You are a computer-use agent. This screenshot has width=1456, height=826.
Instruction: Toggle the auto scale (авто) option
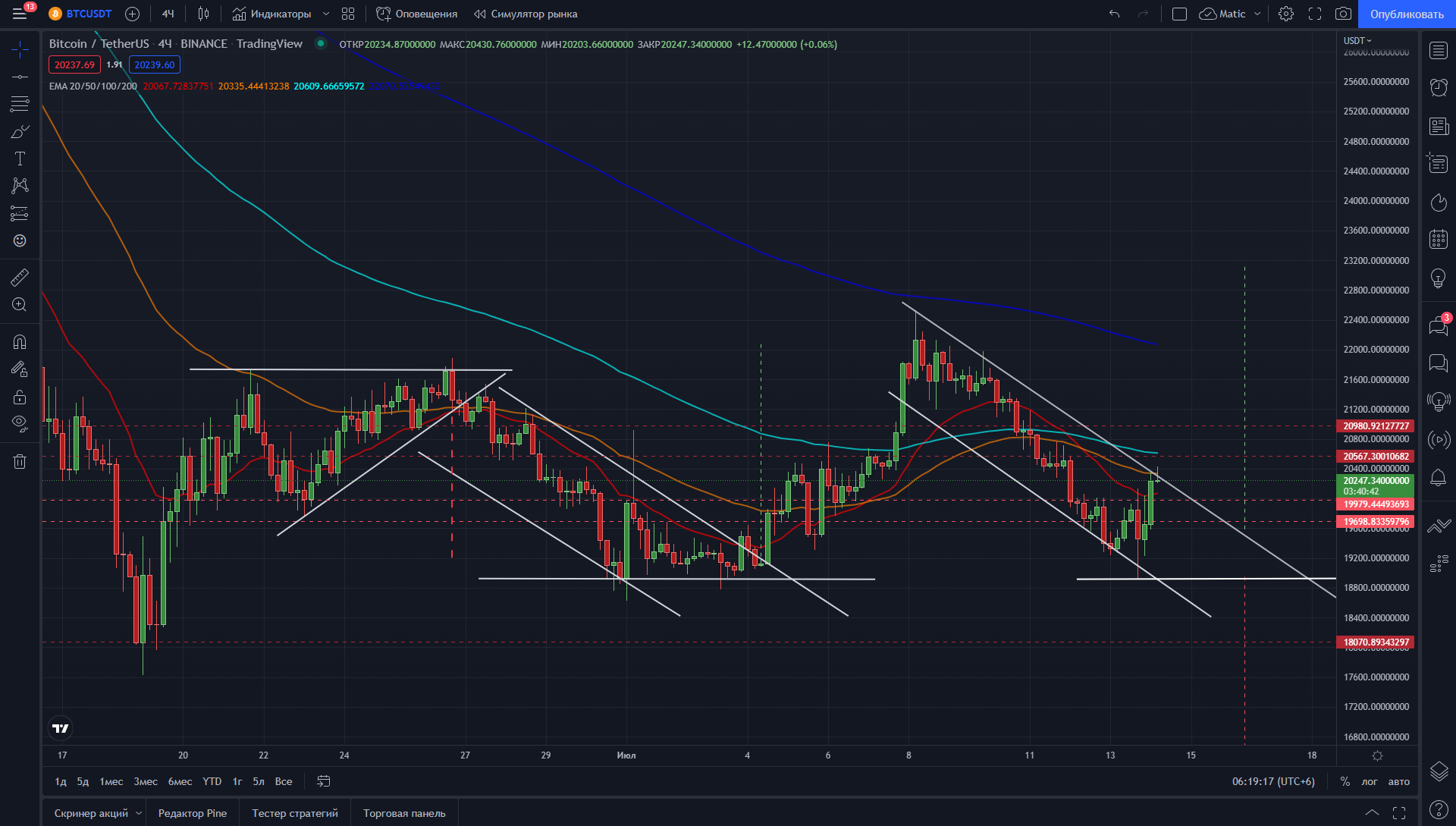[1399, 781]
